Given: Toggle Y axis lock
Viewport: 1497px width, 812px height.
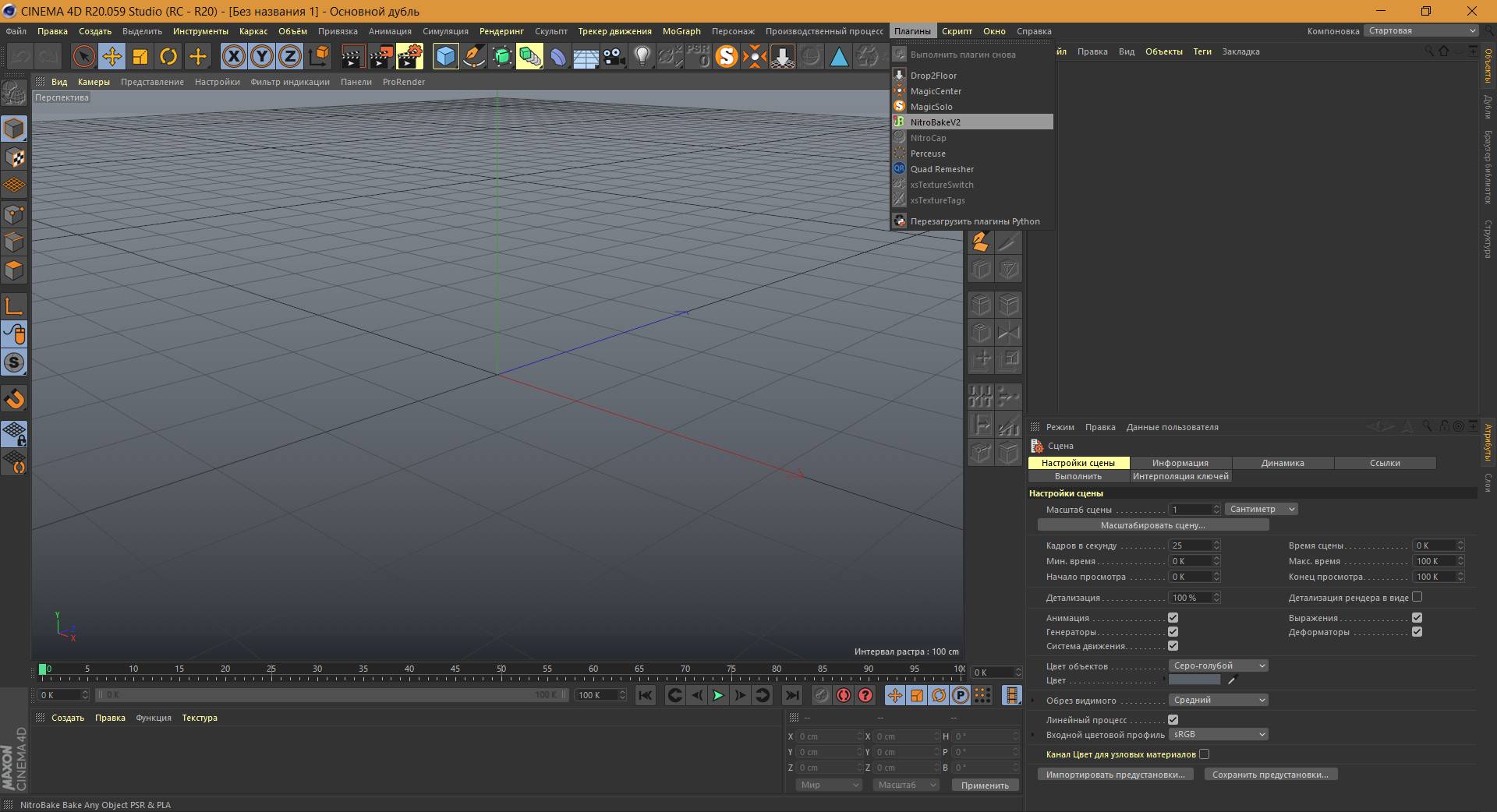Looking at the screenshot, I should coord(262,56).
